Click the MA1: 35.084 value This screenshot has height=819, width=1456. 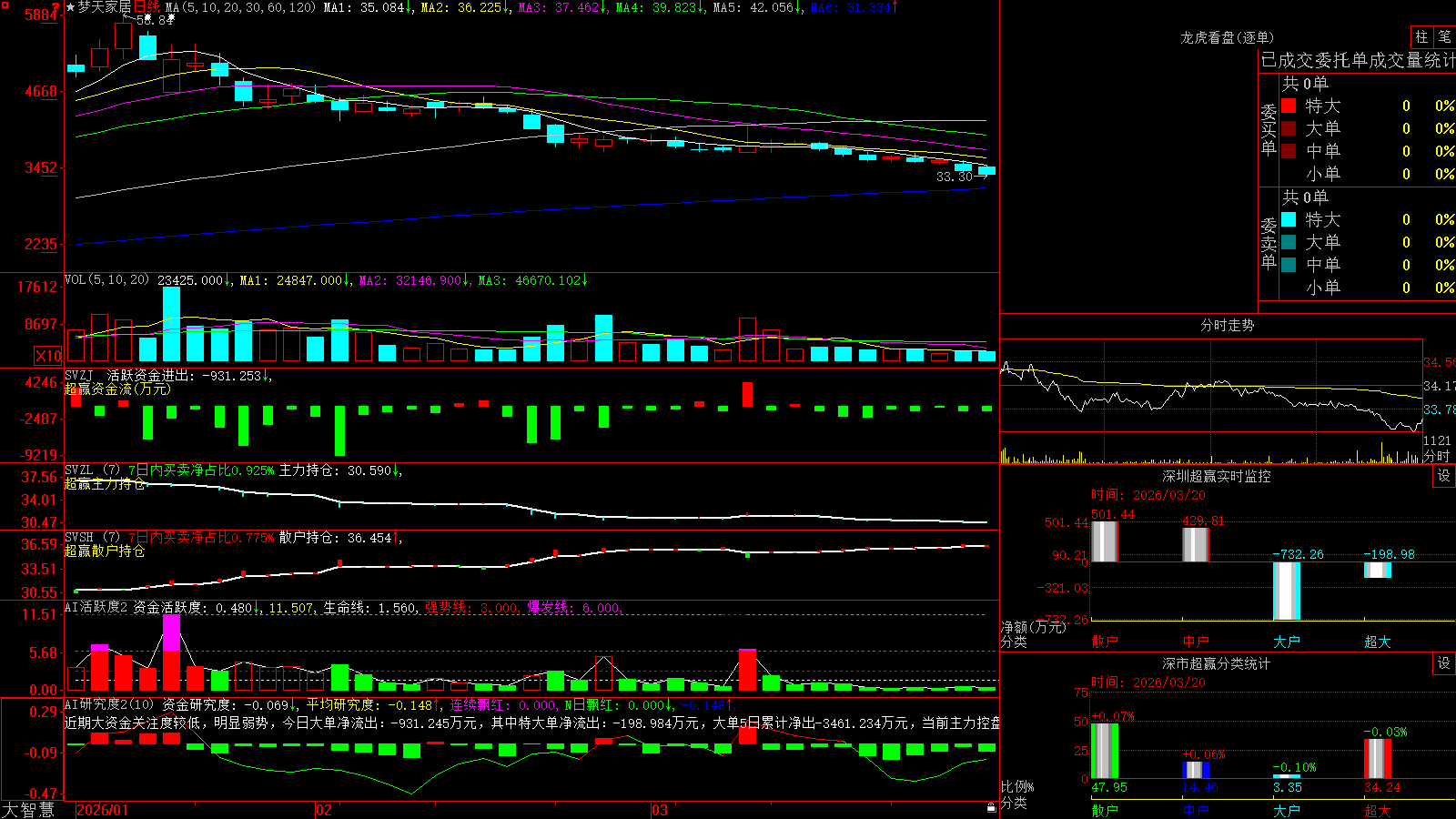pos(367,7)
